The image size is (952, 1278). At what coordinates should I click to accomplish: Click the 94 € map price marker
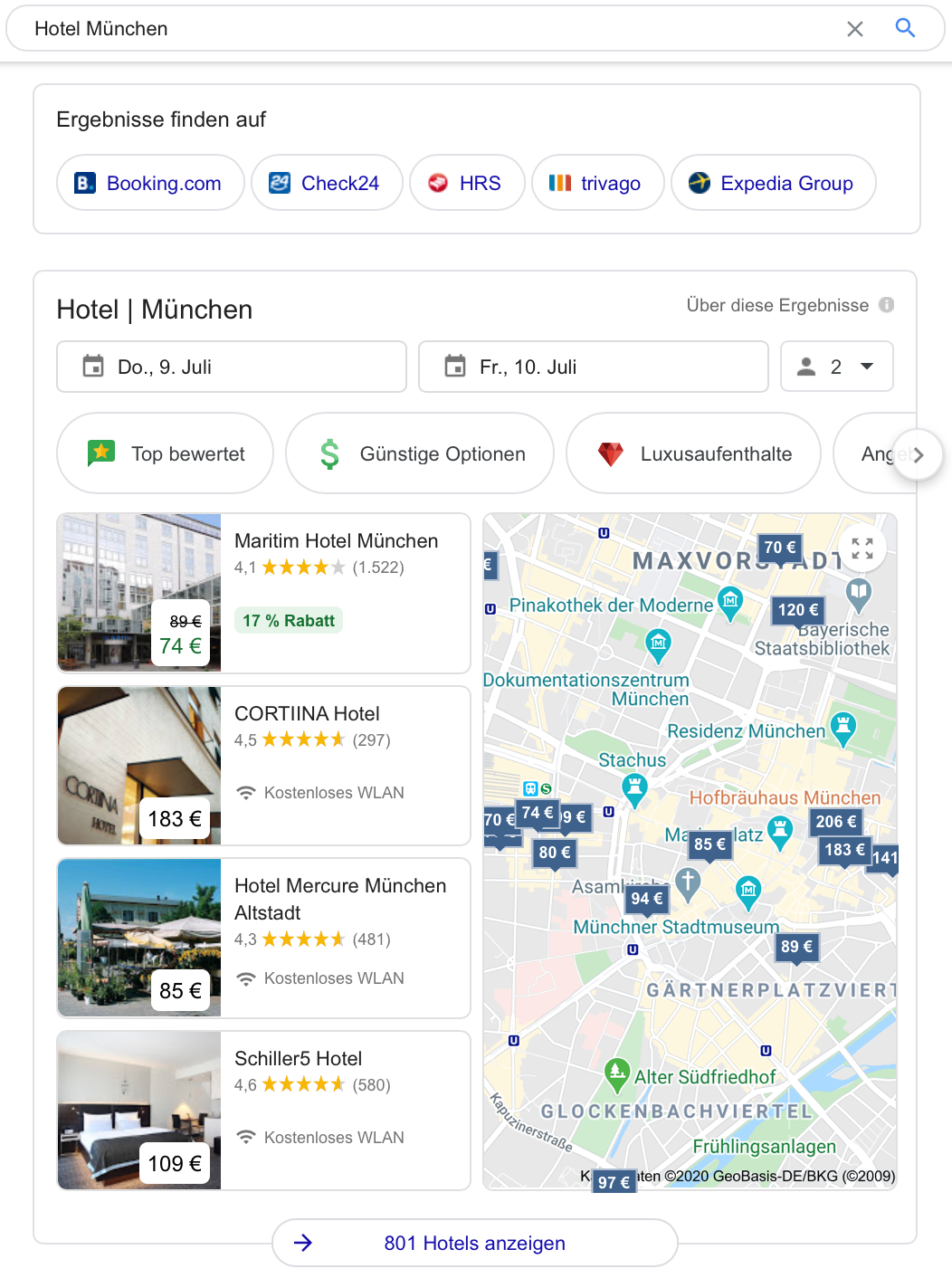click(x=647, y=900)
